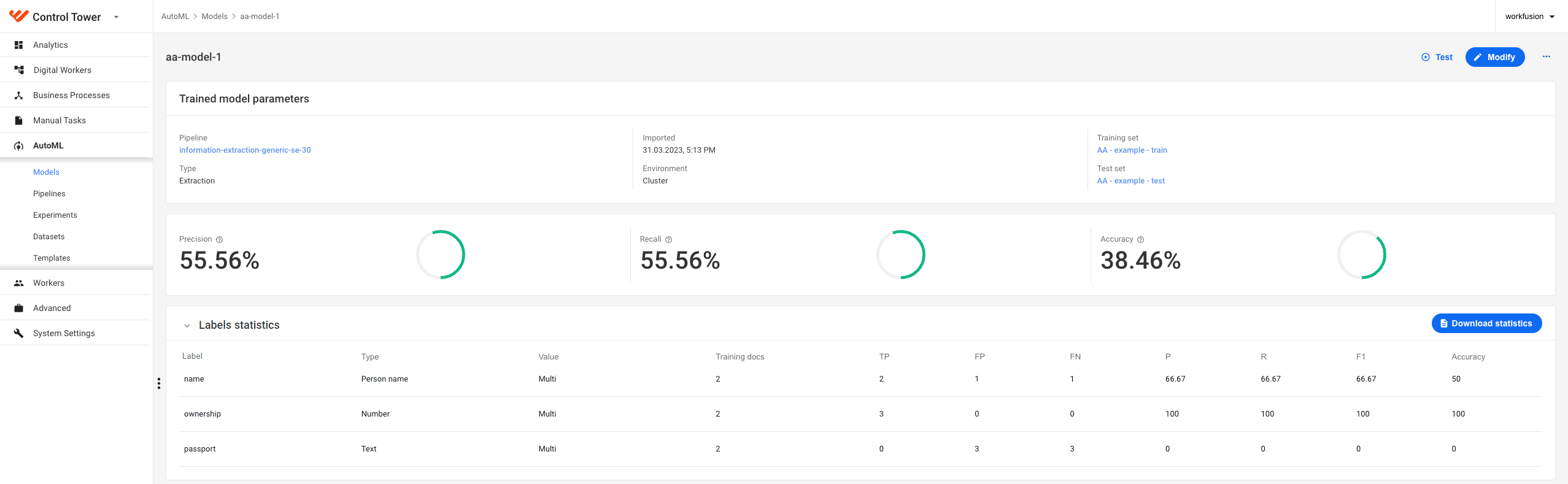Click the Analytics dashboard icon
This screenshot has width=1568, height=484.
18,45
